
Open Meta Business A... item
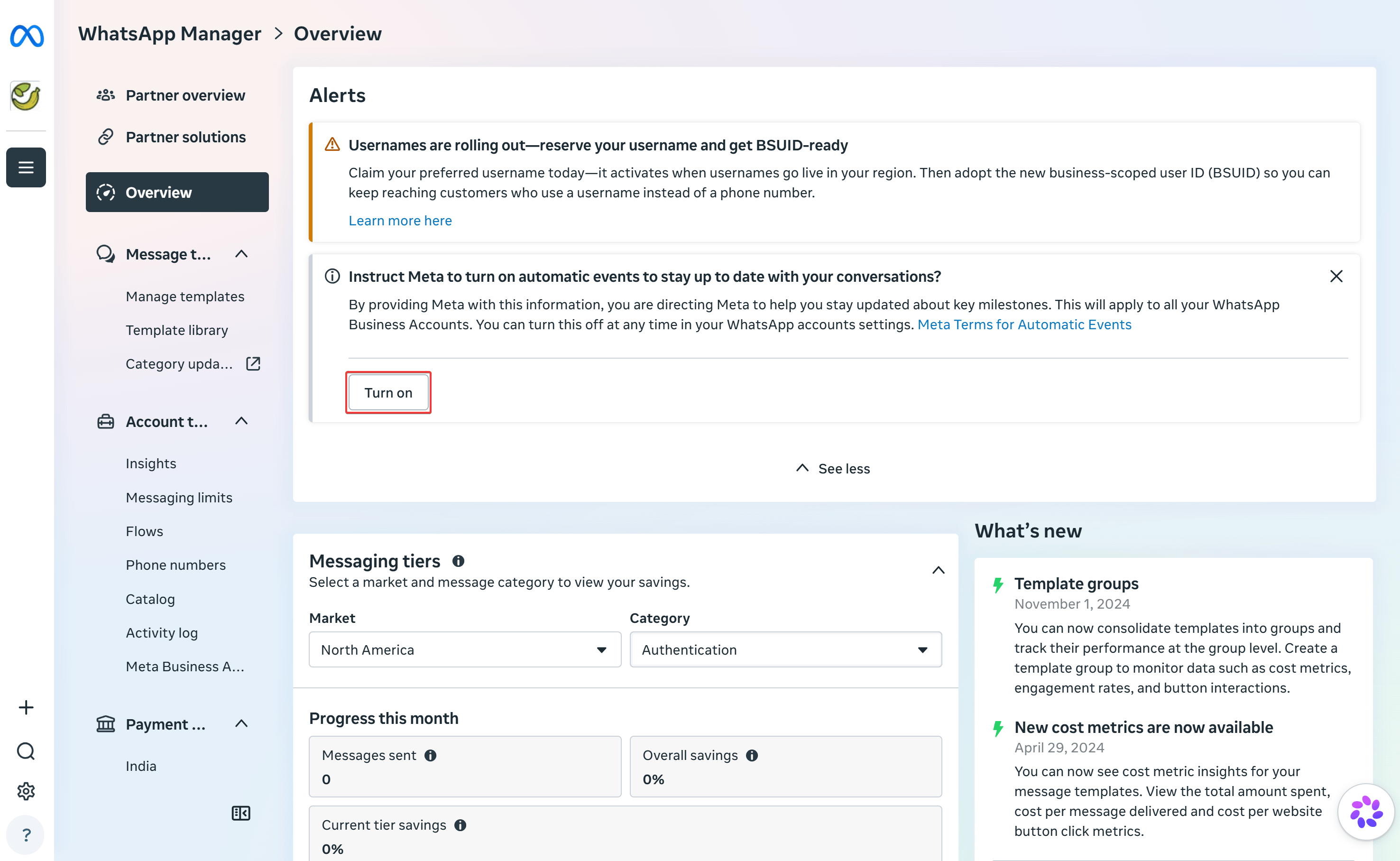click(185, 666)
